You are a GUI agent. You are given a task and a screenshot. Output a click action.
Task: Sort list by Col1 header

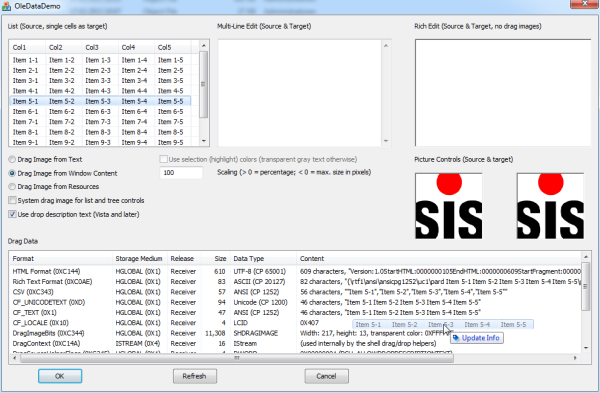(27, 47)
